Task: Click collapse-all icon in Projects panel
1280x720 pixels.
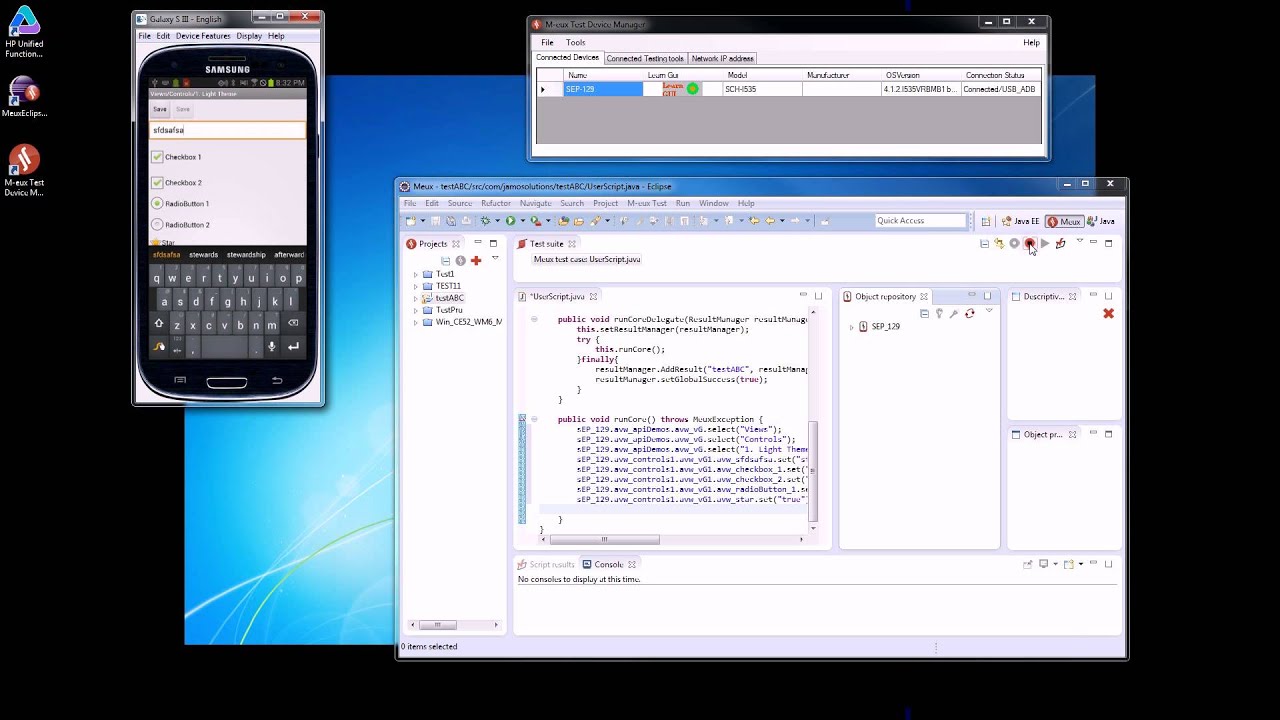Action: [445, 261]
